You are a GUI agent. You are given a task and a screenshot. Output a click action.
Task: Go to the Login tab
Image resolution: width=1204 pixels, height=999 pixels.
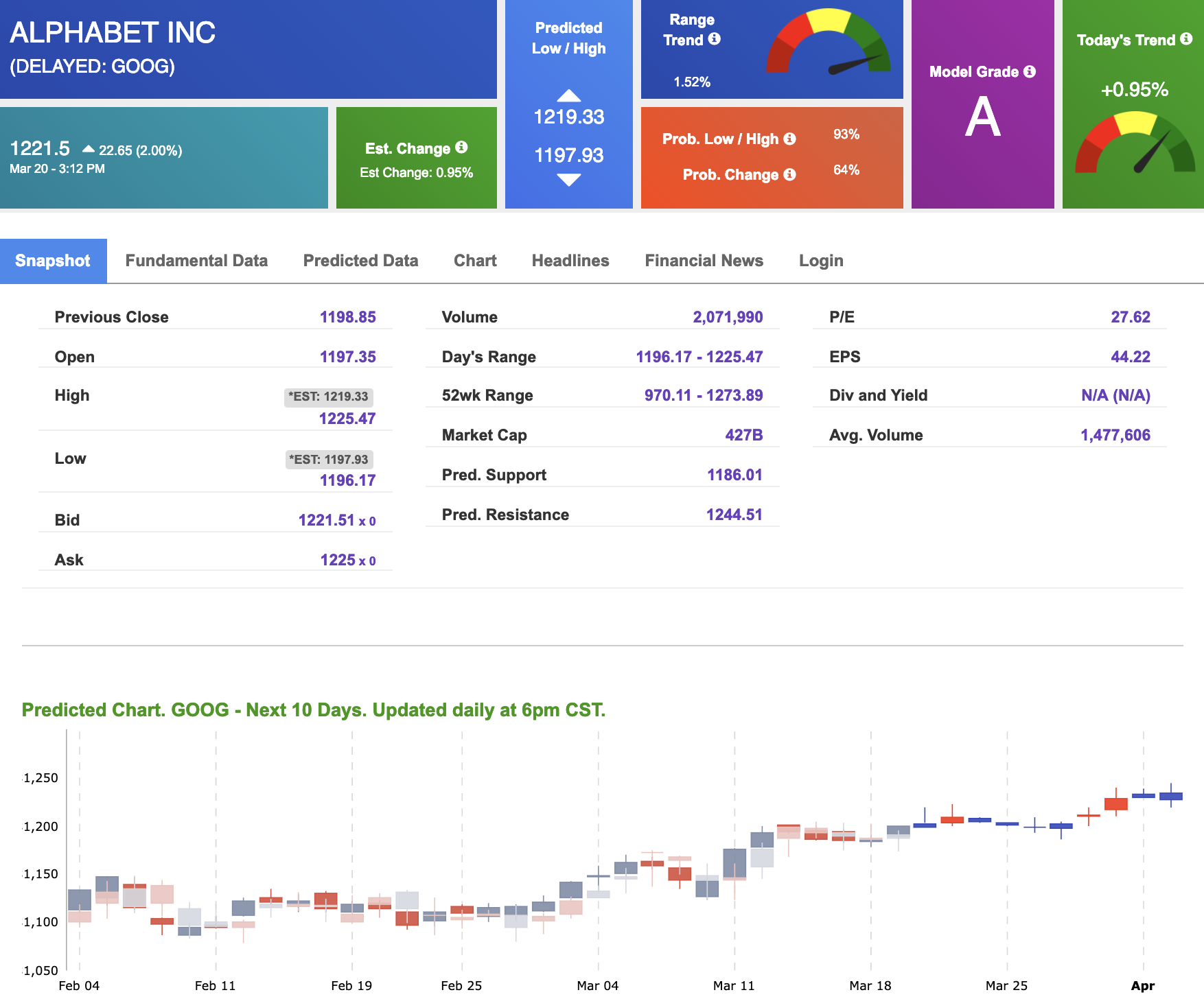point(821,261)
